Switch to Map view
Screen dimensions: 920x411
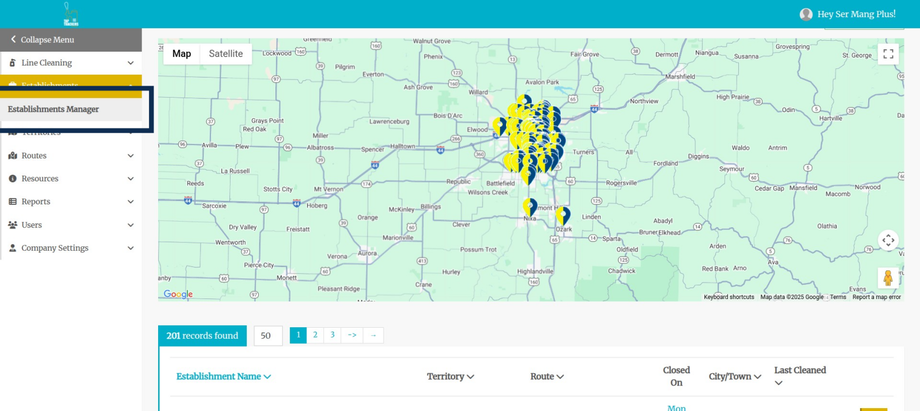[x=182, y=54]
